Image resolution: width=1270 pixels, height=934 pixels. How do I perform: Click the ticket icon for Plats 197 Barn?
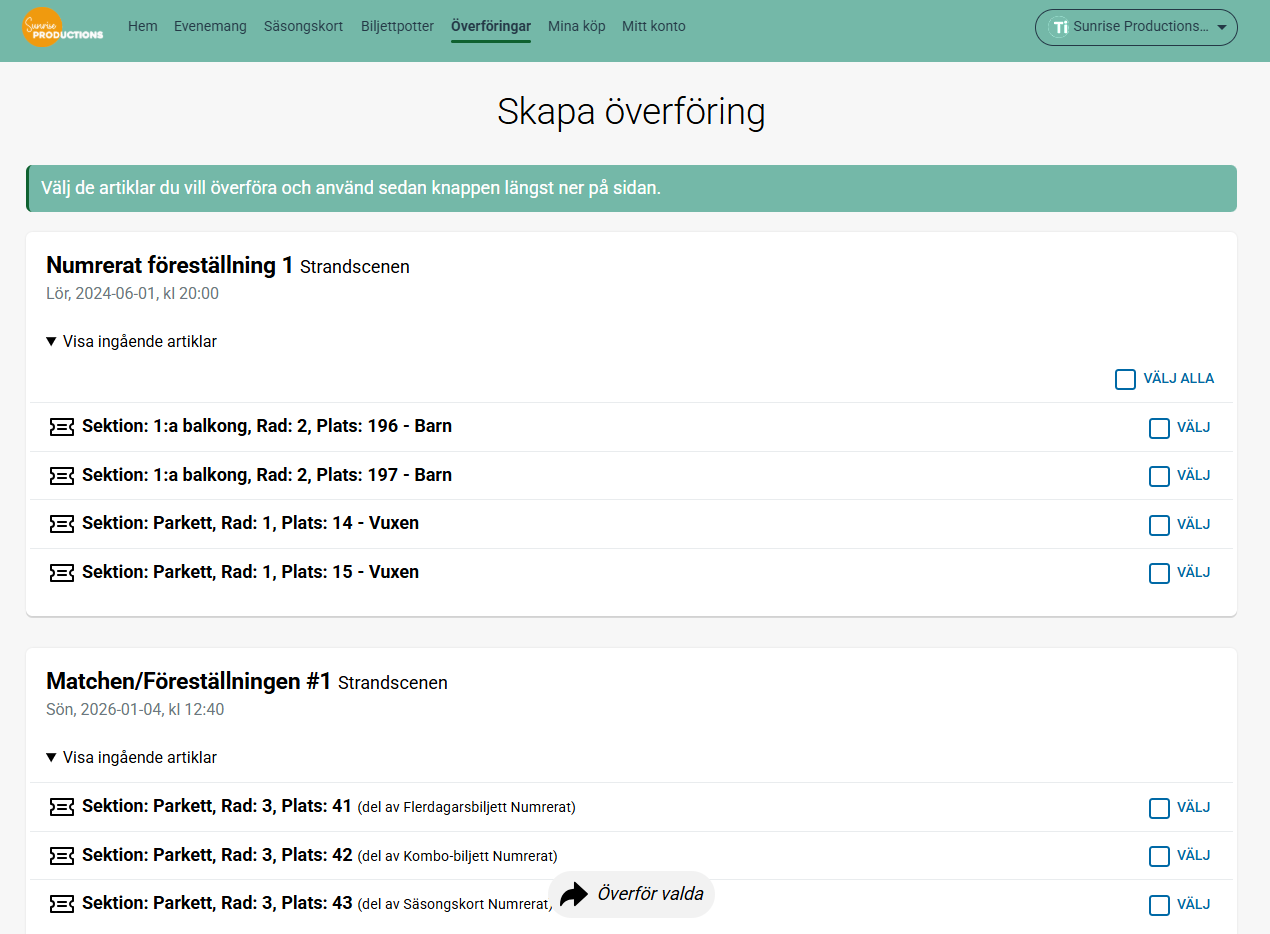click(62, 476)
